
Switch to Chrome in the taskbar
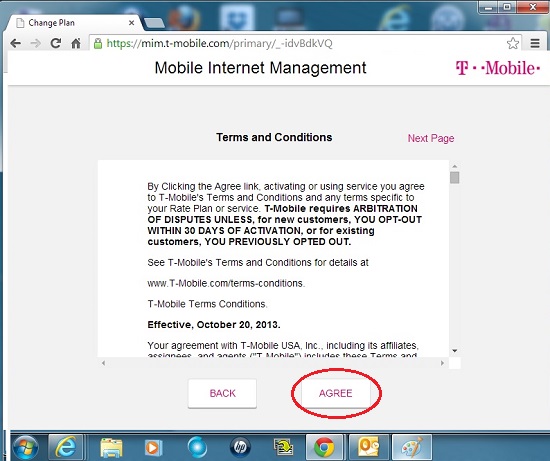(x=324, y=447)
